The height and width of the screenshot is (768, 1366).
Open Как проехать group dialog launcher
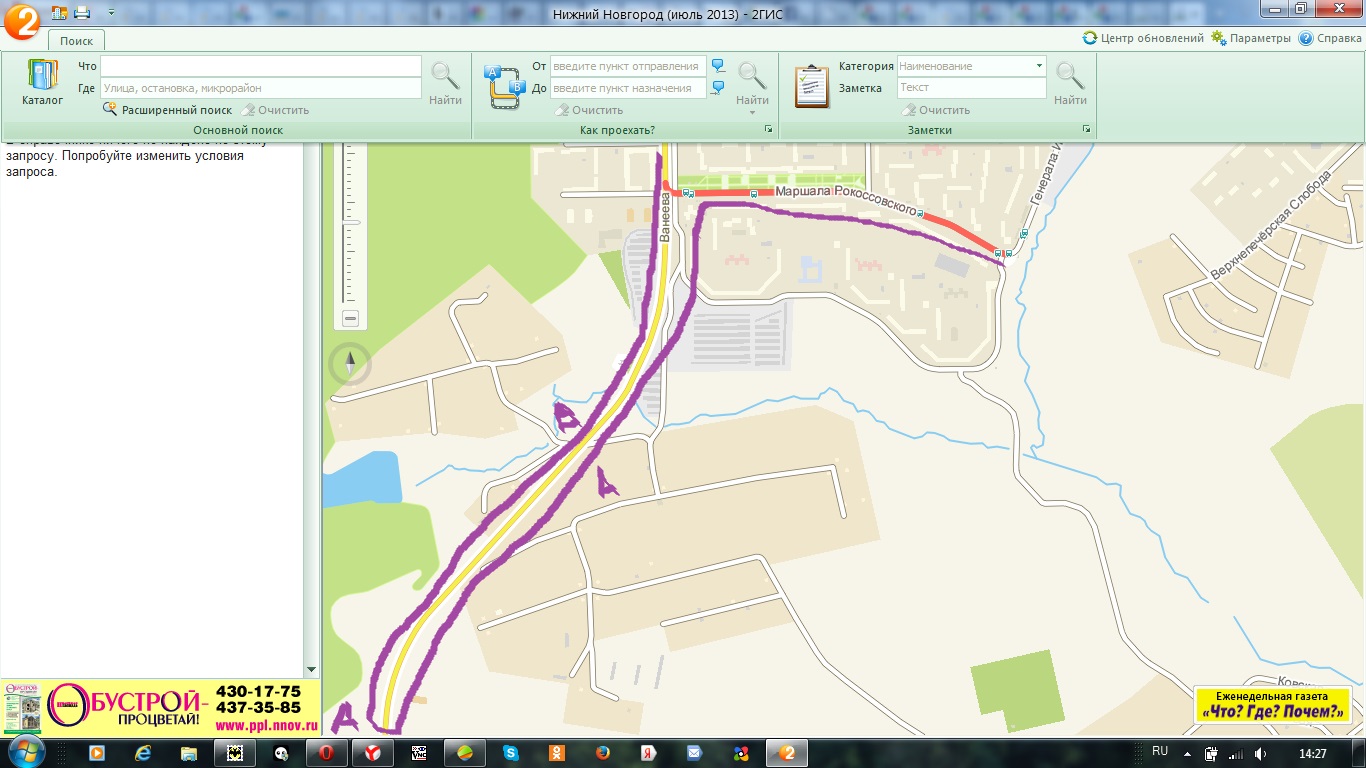click(x=769, y=130)
